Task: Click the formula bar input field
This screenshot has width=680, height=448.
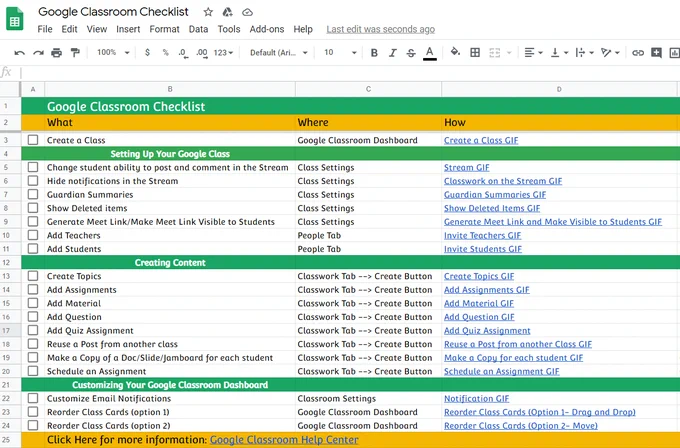Action: point(349,72)
